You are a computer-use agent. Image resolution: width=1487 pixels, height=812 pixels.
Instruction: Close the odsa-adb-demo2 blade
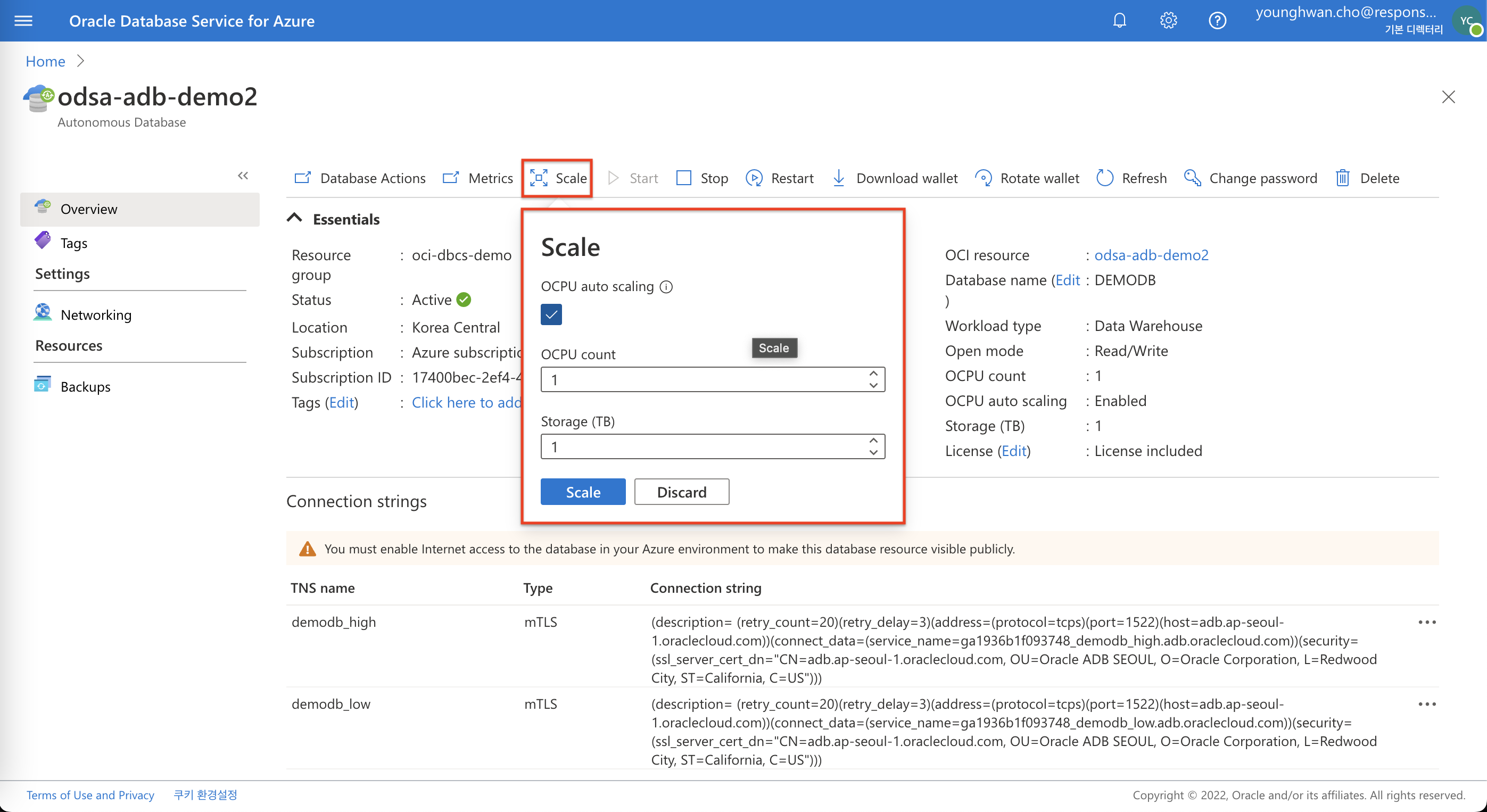pyautogui.click(x=1448, y=96)
